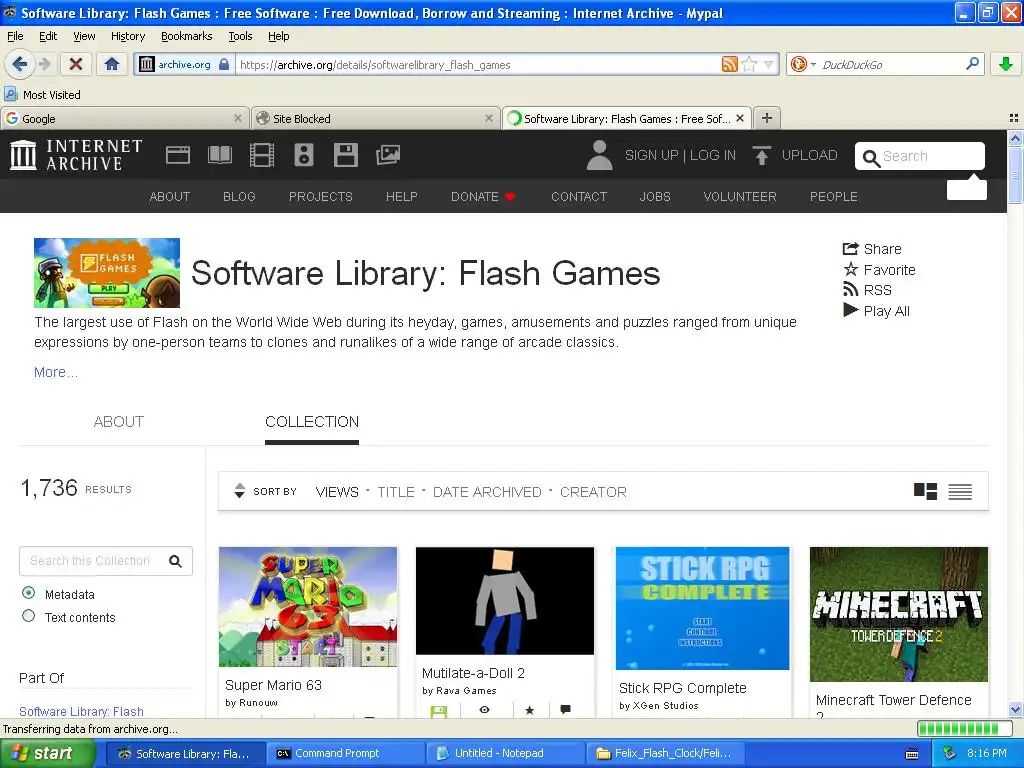The height and width of the screenshot is (768, 1024).
Task: Sort by TITLE
Action: pyautogui.click(x=396, y=492)
